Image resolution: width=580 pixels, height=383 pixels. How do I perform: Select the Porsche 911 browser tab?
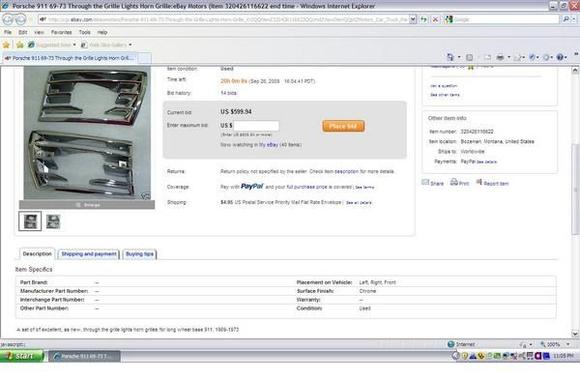(70, 58)
